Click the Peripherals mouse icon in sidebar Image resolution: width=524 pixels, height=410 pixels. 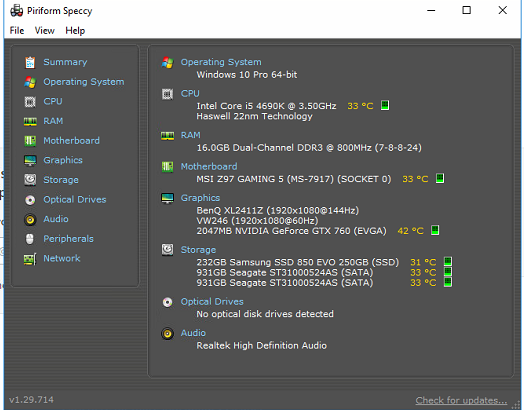(x=30, y=239)
